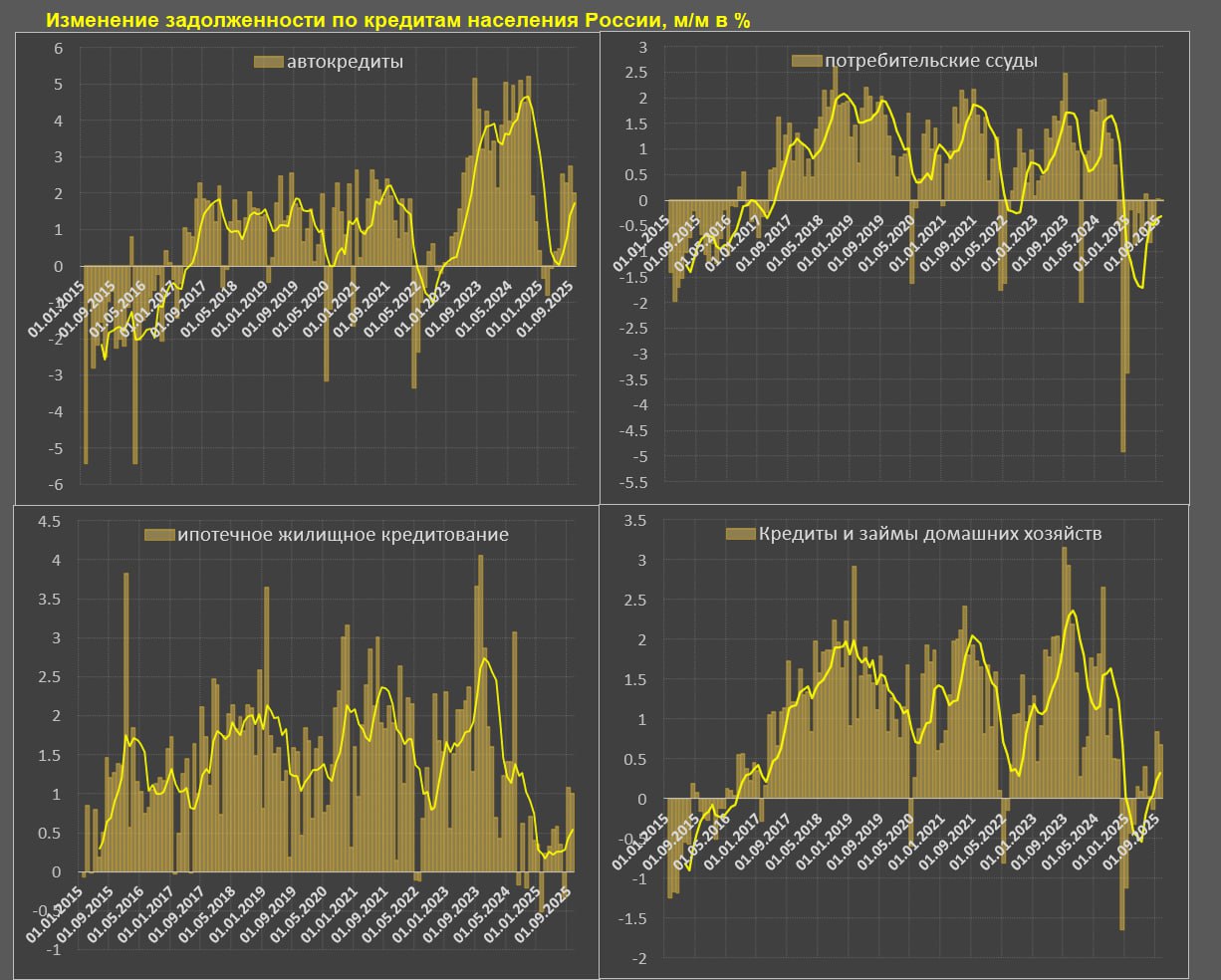The image size is (1221, 980).
Task: Click 3.5 on household loans chart axis
Action: (x=634, y=520)
